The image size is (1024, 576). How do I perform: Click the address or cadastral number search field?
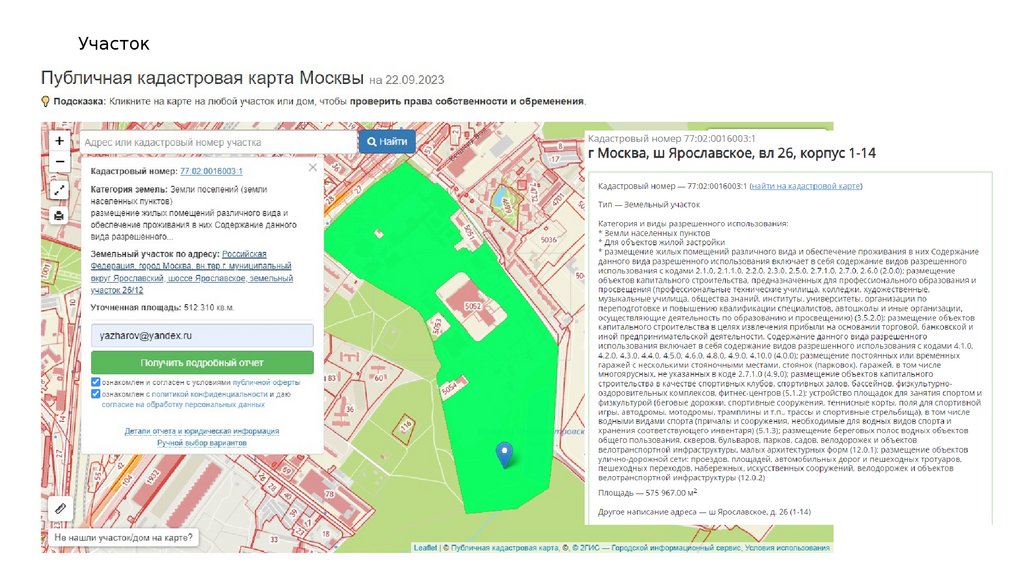pos(218,142)
